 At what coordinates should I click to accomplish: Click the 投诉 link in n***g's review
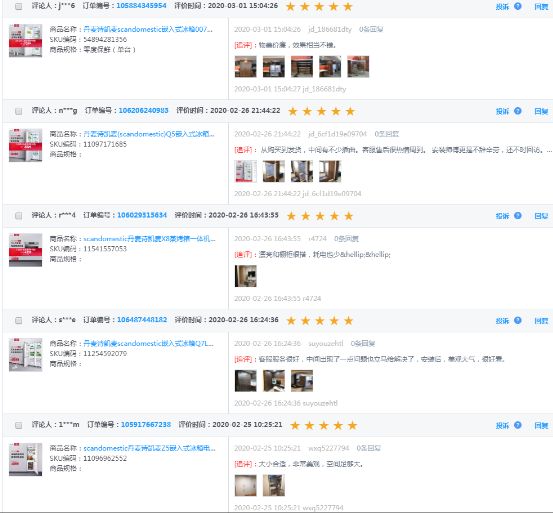502,111
